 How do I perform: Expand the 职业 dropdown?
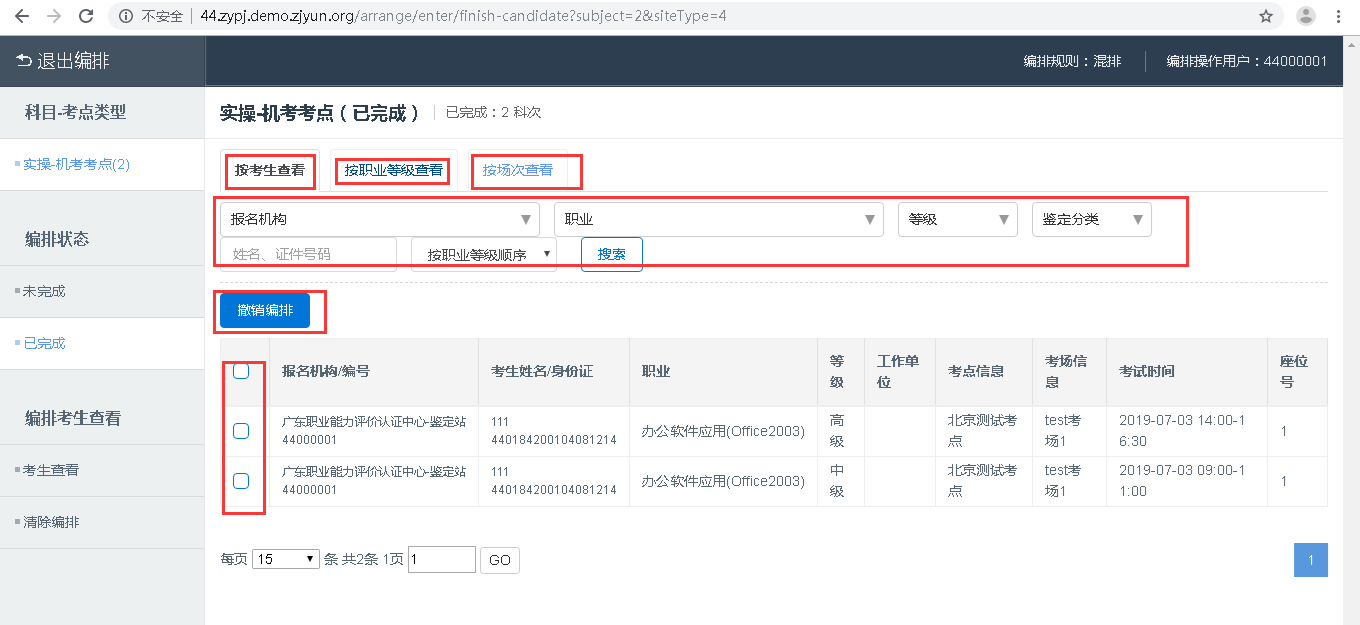coord(718,219)
